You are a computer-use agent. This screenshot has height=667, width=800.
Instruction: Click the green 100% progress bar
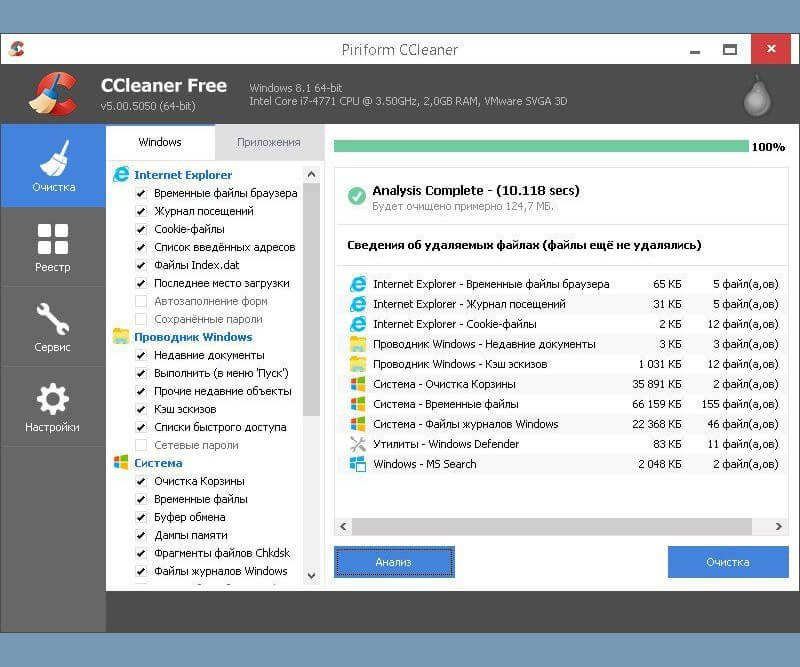pyautogui.click(x=541, y=146)
